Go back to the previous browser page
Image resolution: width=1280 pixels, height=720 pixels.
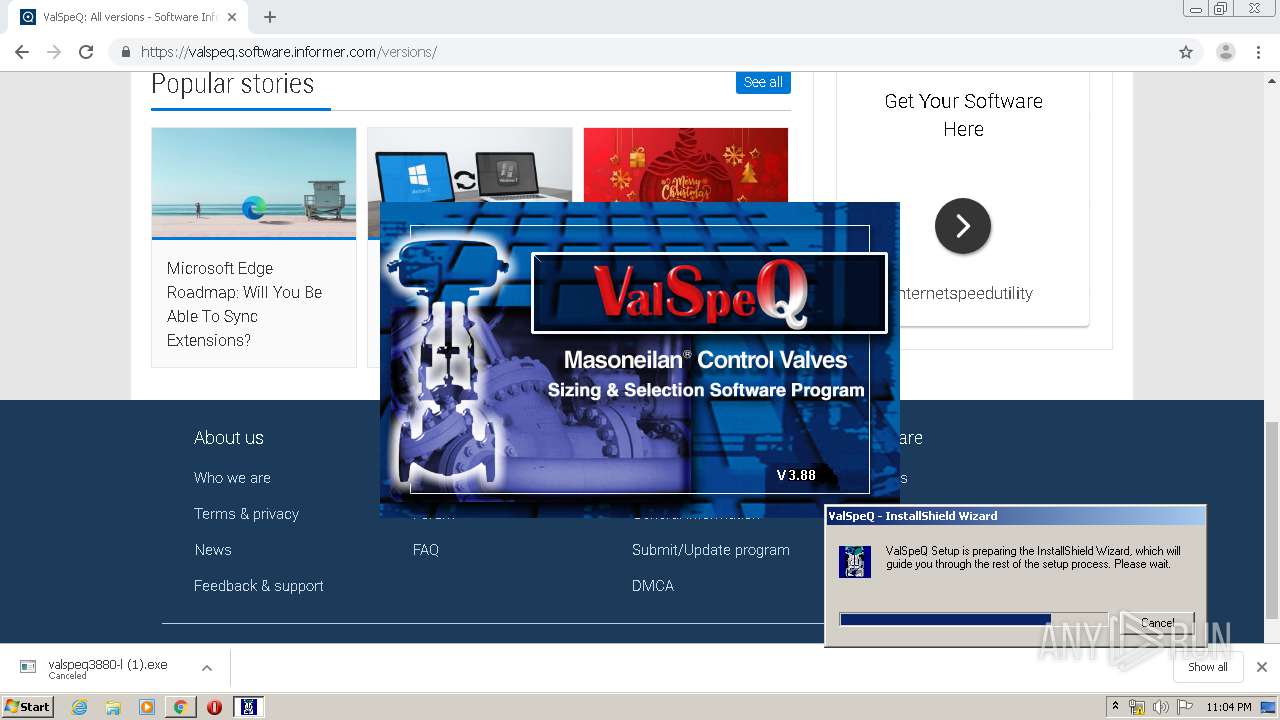[x=22, y=52]
